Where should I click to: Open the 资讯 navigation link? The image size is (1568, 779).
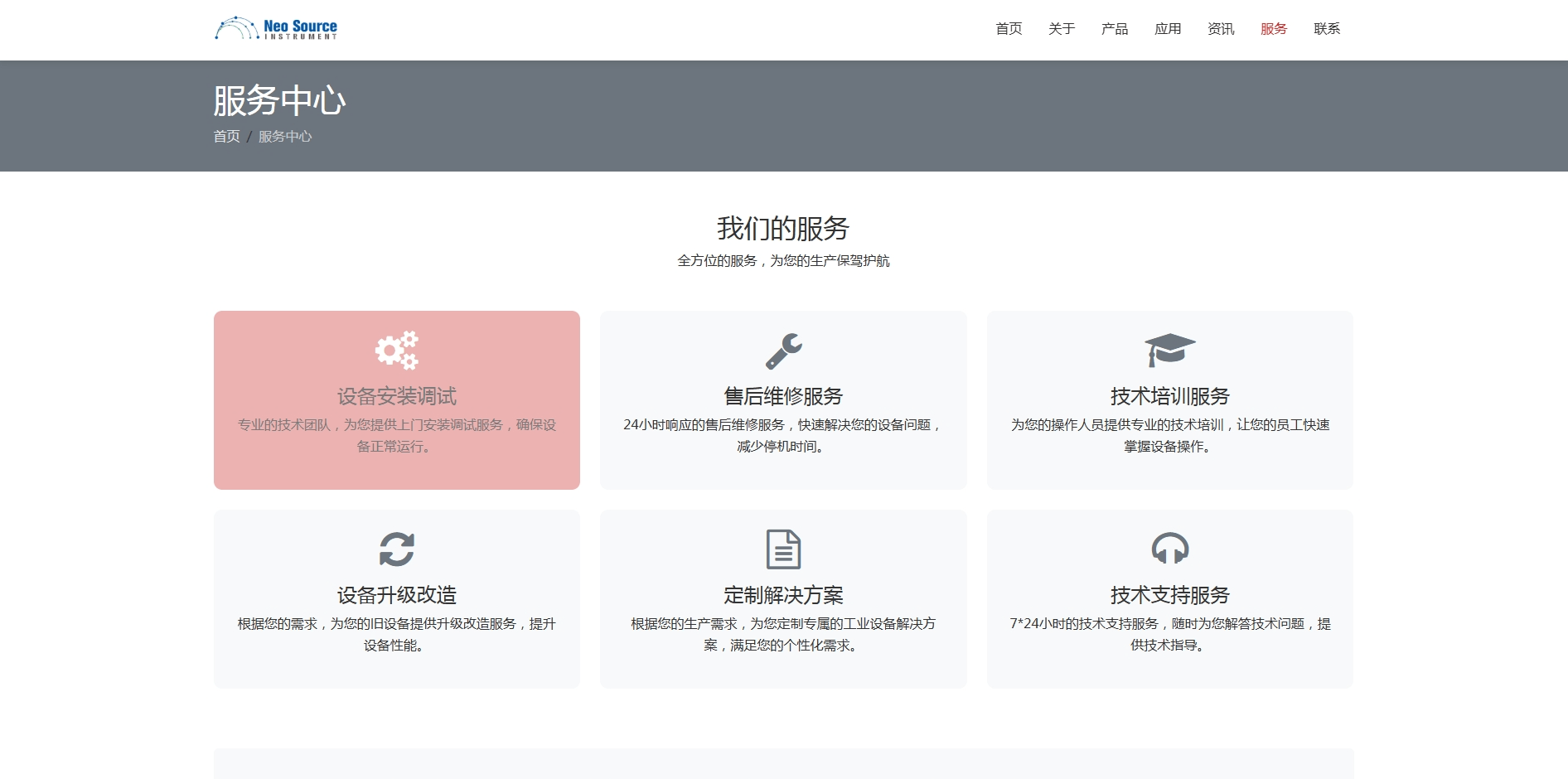[1221, 29]
